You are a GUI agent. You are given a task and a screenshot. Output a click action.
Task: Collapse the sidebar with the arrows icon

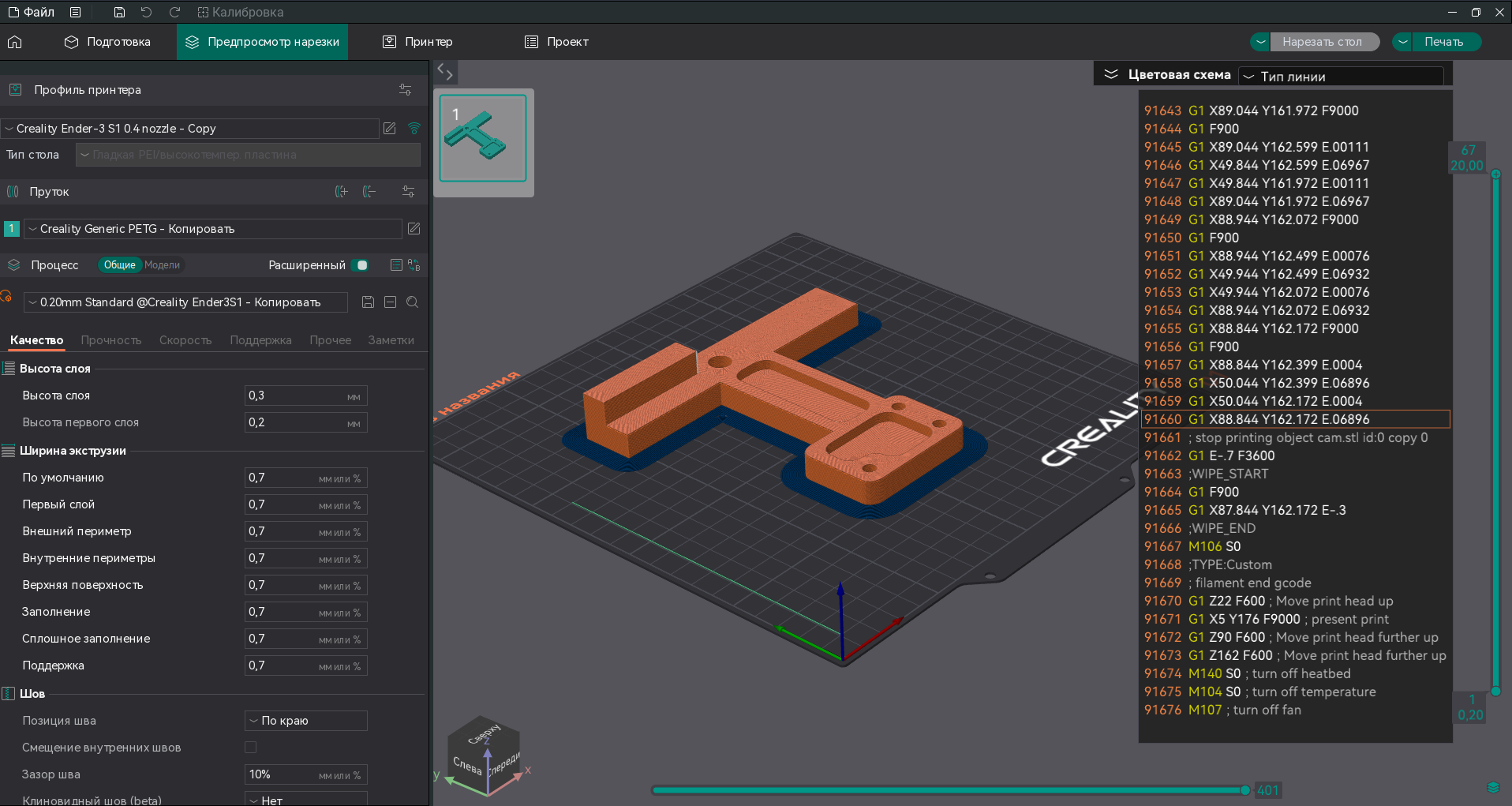click(445, 73)
